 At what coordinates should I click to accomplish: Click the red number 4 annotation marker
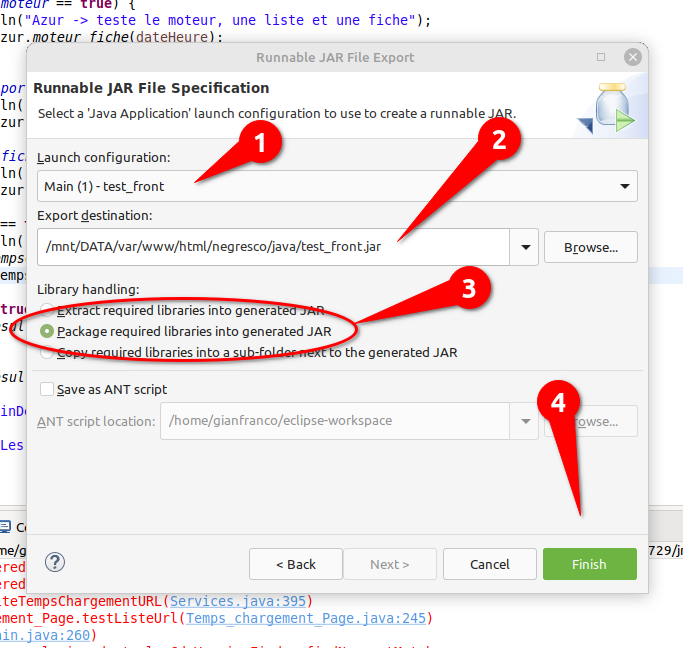[559, 402]
